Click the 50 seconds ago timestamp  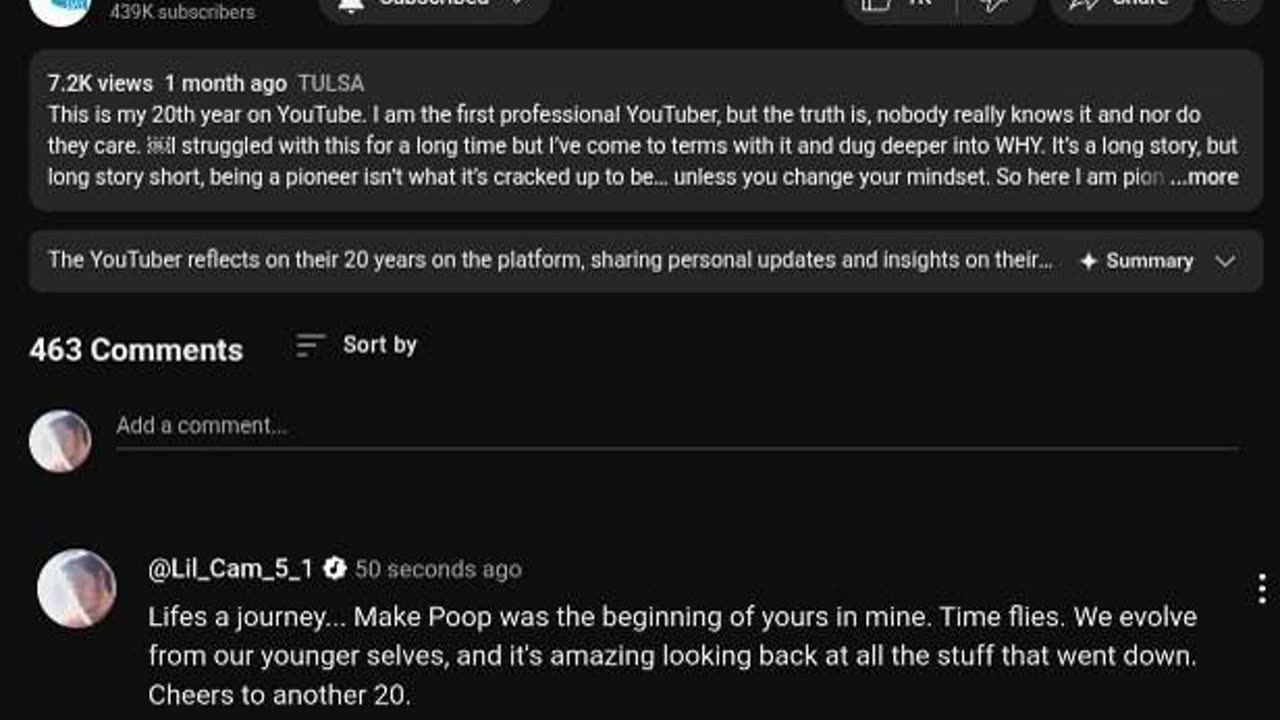[x=438, y=569]
